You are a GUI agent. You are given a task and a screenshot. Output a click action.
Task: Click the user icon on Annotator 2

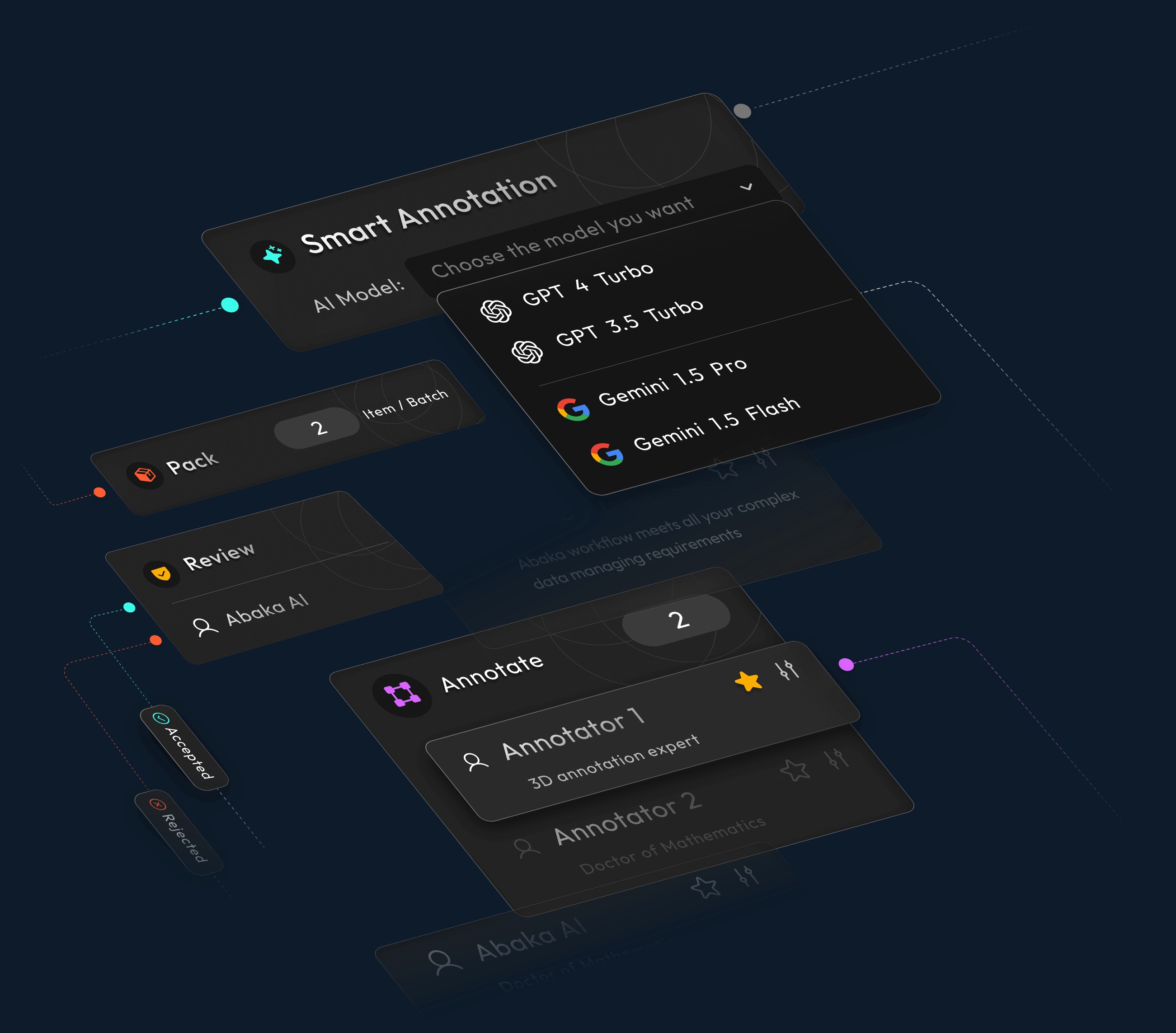point(527,848)
